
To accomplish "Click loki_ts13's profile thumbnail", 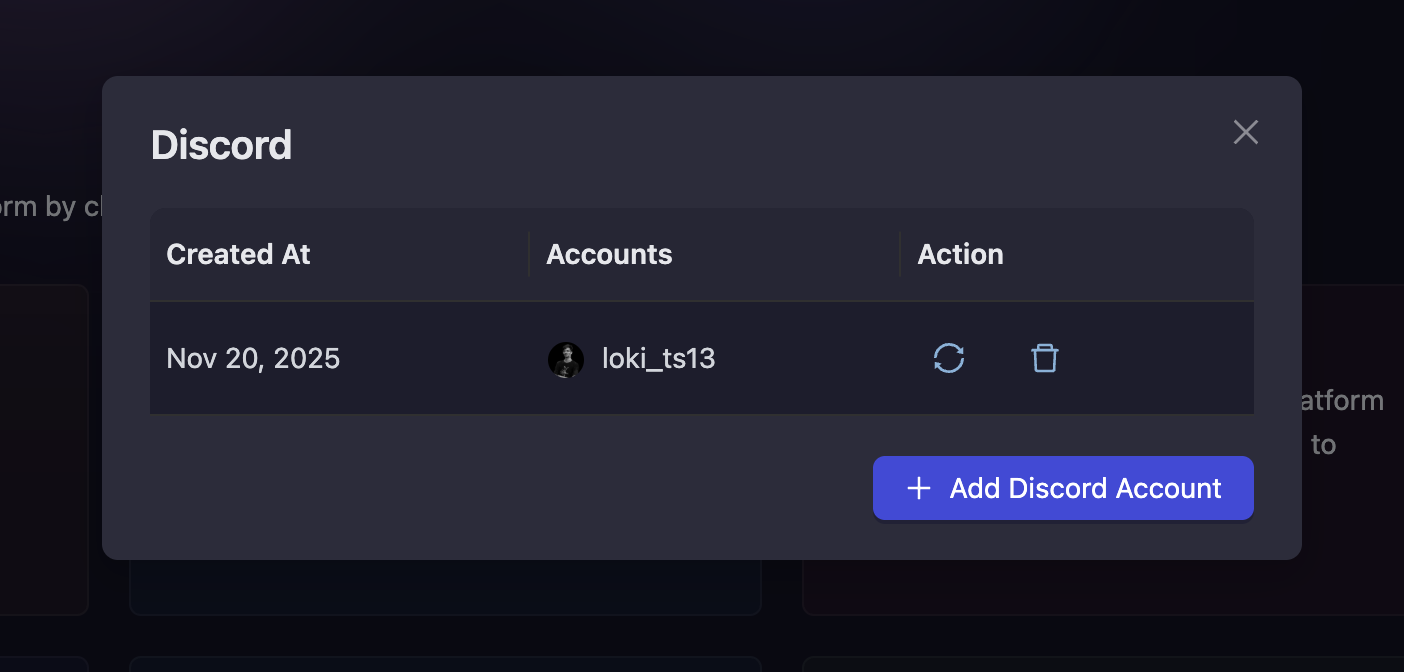I will point(567,358).
